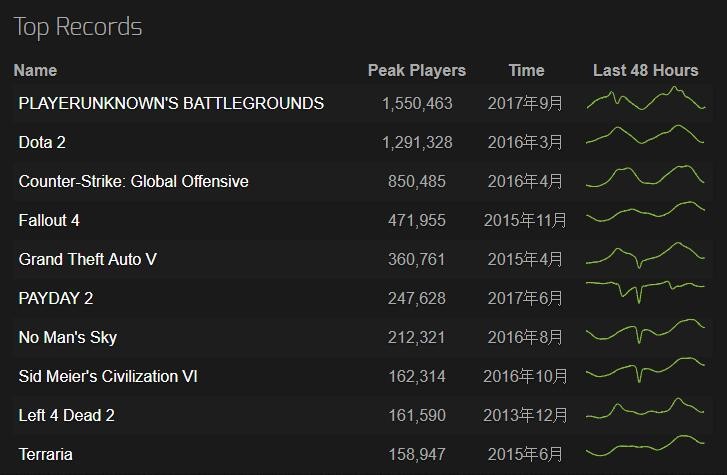Open the PLAYERUNKNOWN'S BATTLEGROUNDS game link
This screenshot has height=475, width=727.
(x=171, y=103)
